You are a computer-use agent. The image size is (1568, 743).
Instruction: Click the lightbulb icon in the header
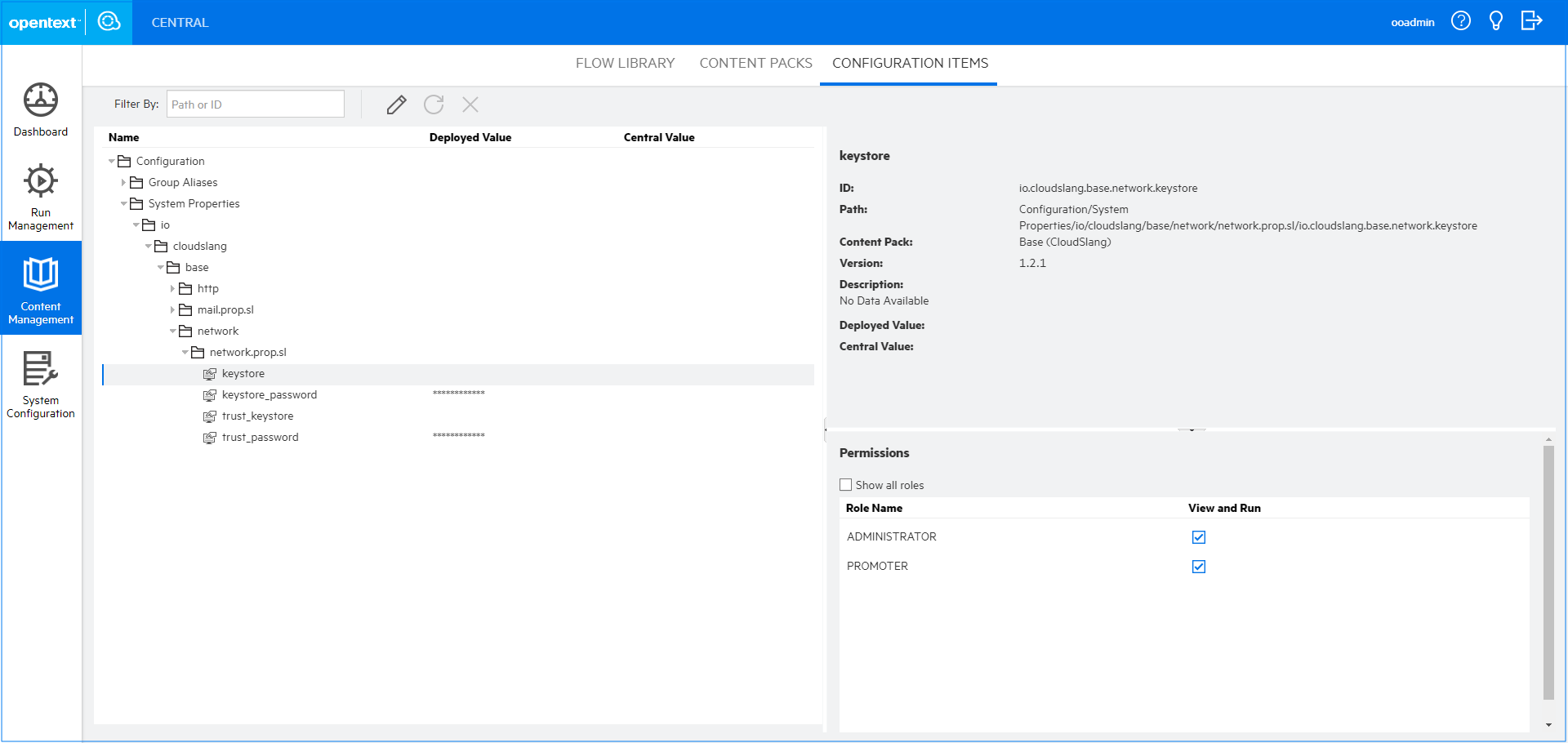tap(1496, 20)
